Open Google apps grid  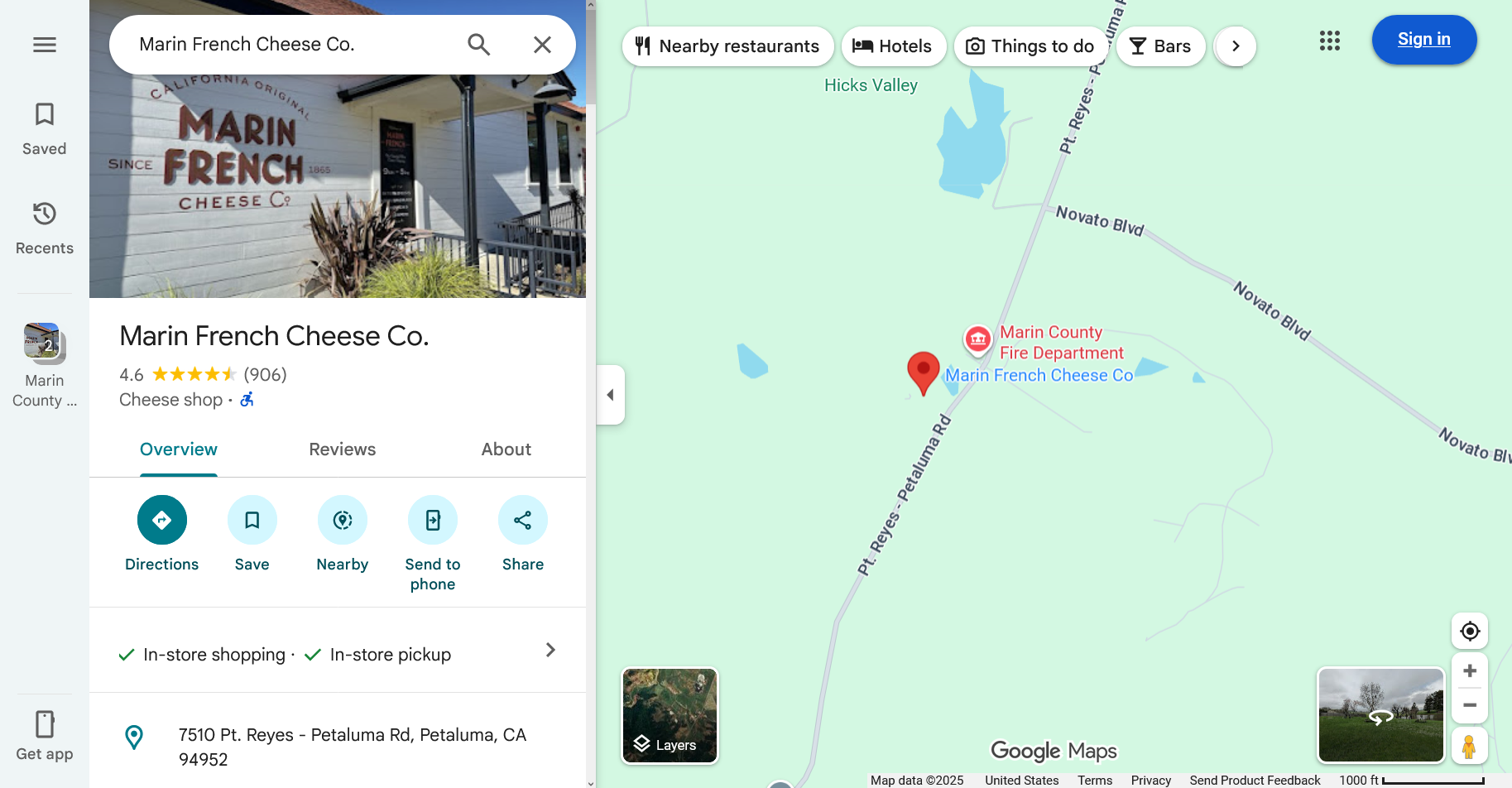pyautogui.click(x=1330, y=41)
